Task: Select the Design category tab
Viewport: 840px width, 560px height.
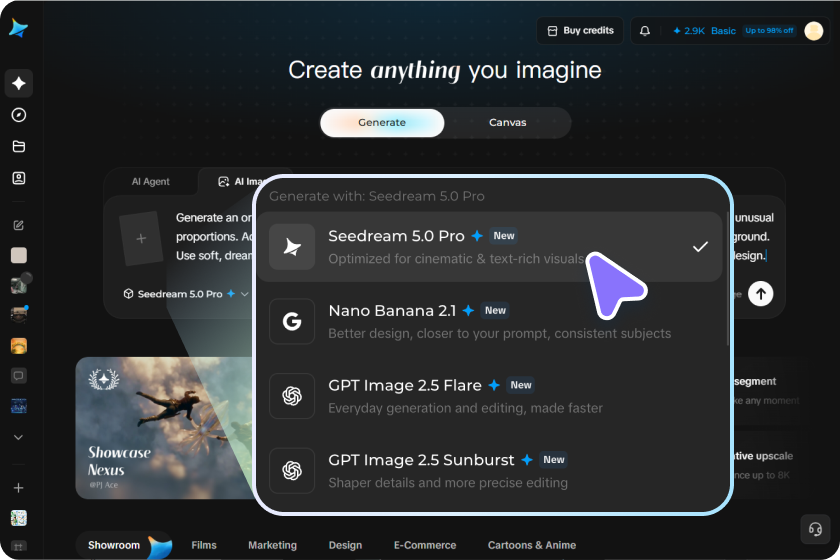Action: [345, 545]
